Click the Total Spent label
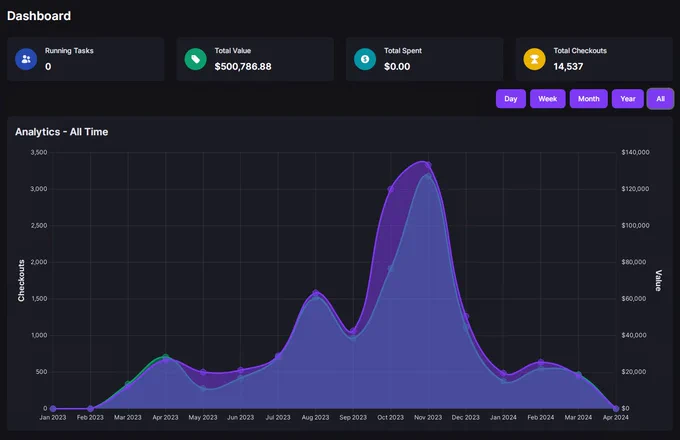 tap(402, 51)
